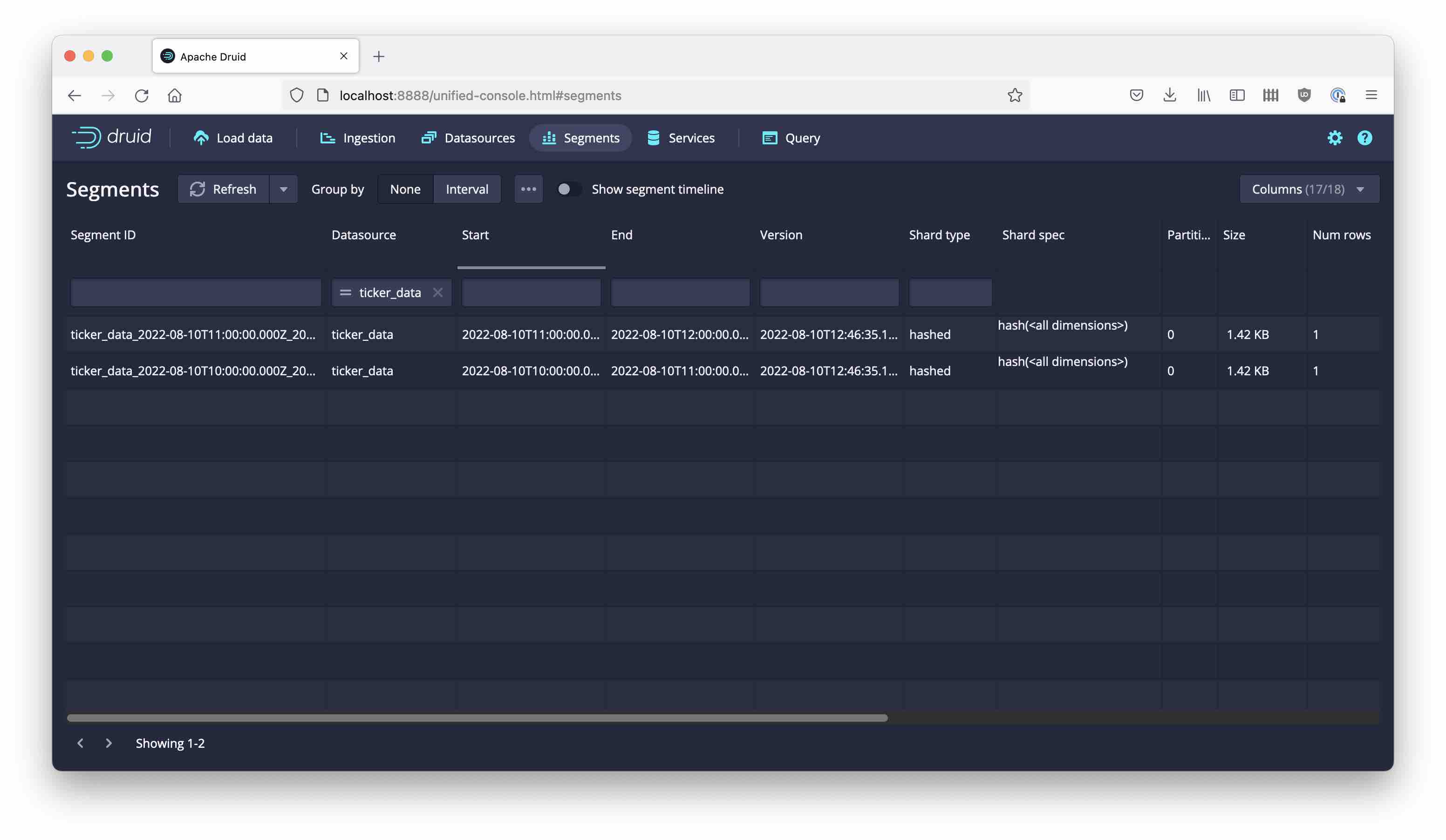1446x840 pixels.
Task: Go to next page of segments
Action: 109,743
